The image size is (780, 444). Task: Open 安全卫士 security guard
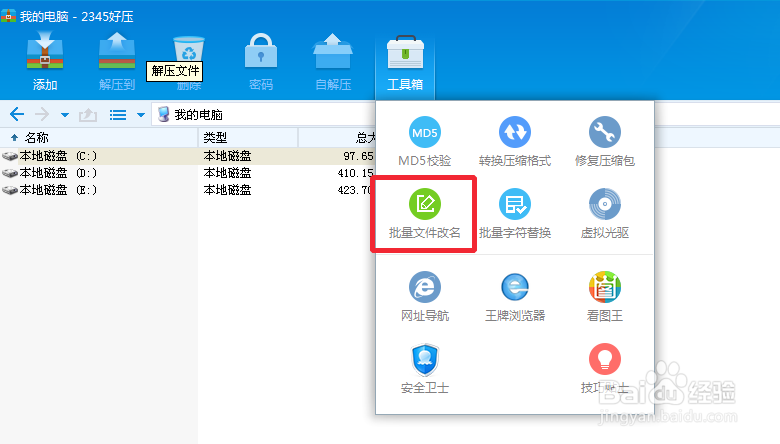point(424,369)
